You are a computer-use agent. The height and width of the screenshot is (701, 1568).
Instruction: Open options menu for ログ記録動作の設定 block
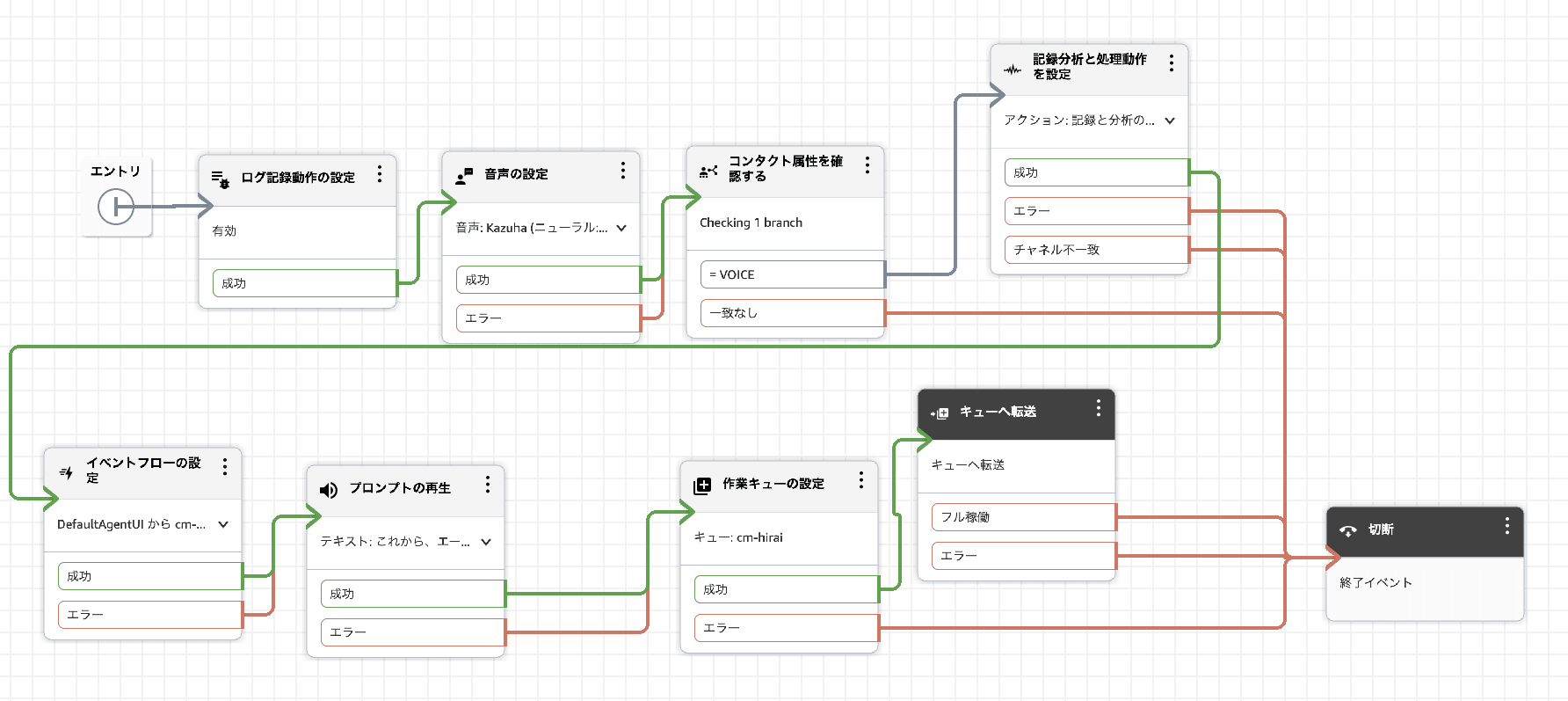coord(380,174)
